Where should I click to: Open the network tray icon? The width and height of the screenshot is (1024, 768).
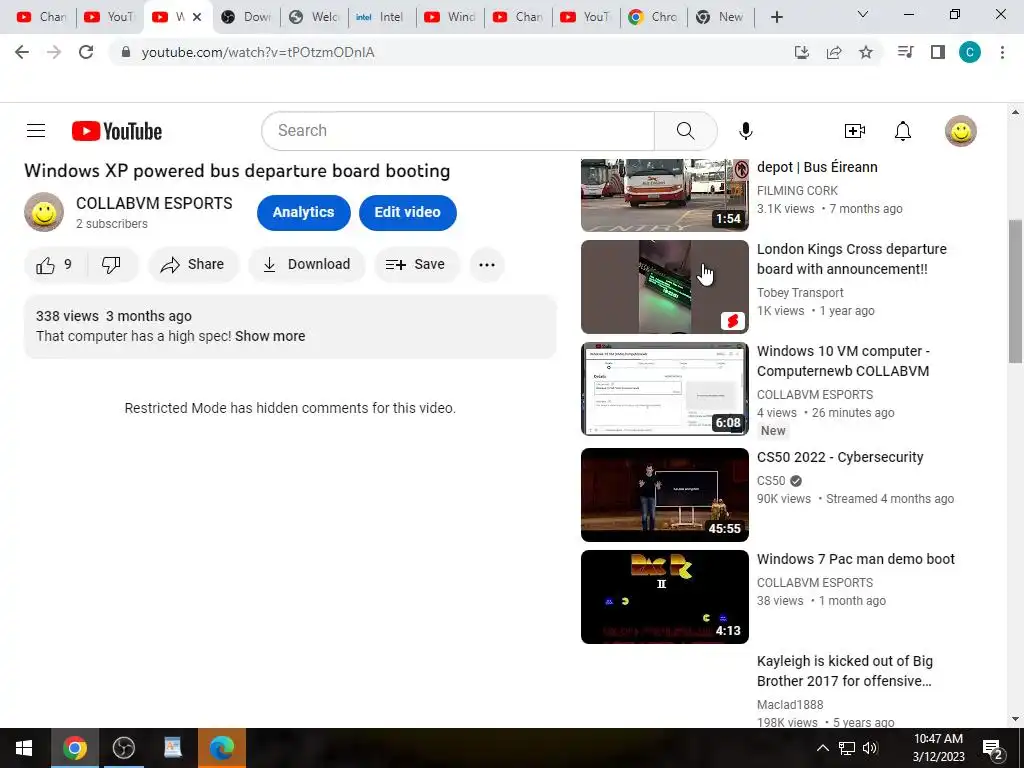point(847,748)
